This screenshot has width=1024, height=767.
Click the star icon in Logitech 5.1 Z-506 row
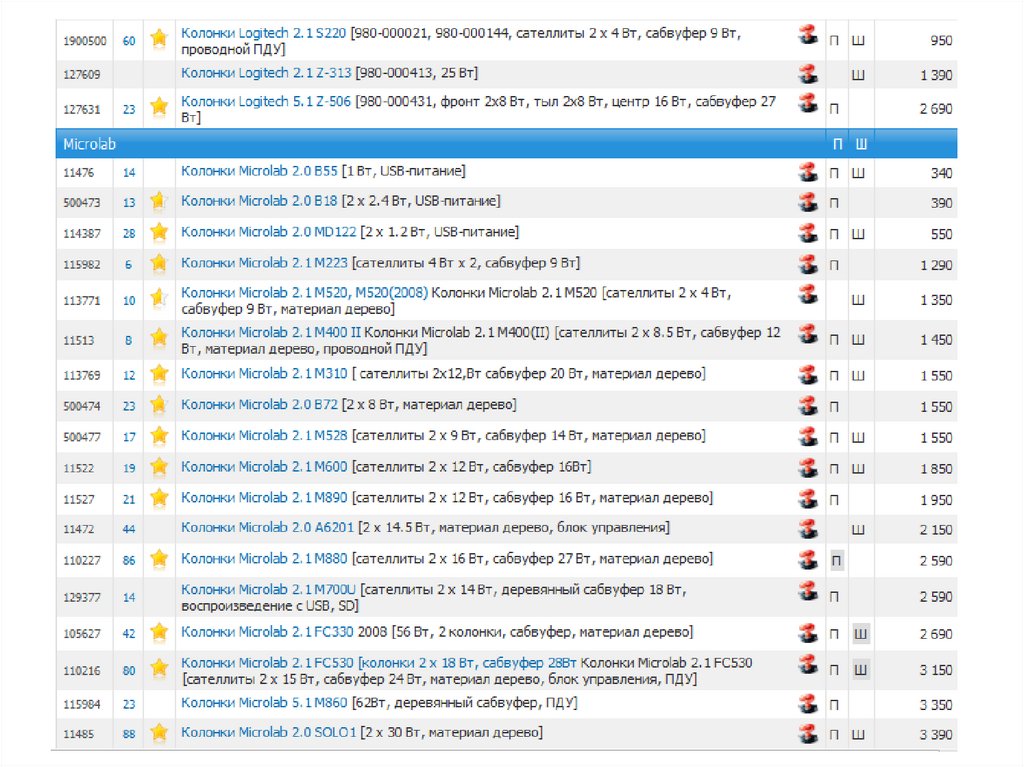click(159, 106)
